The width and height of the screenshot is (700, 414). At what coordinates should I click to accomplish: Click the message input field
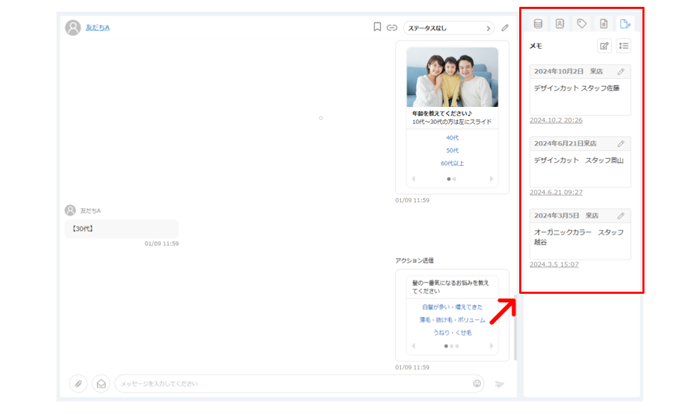pyautogui.click(x=290, y=384)
